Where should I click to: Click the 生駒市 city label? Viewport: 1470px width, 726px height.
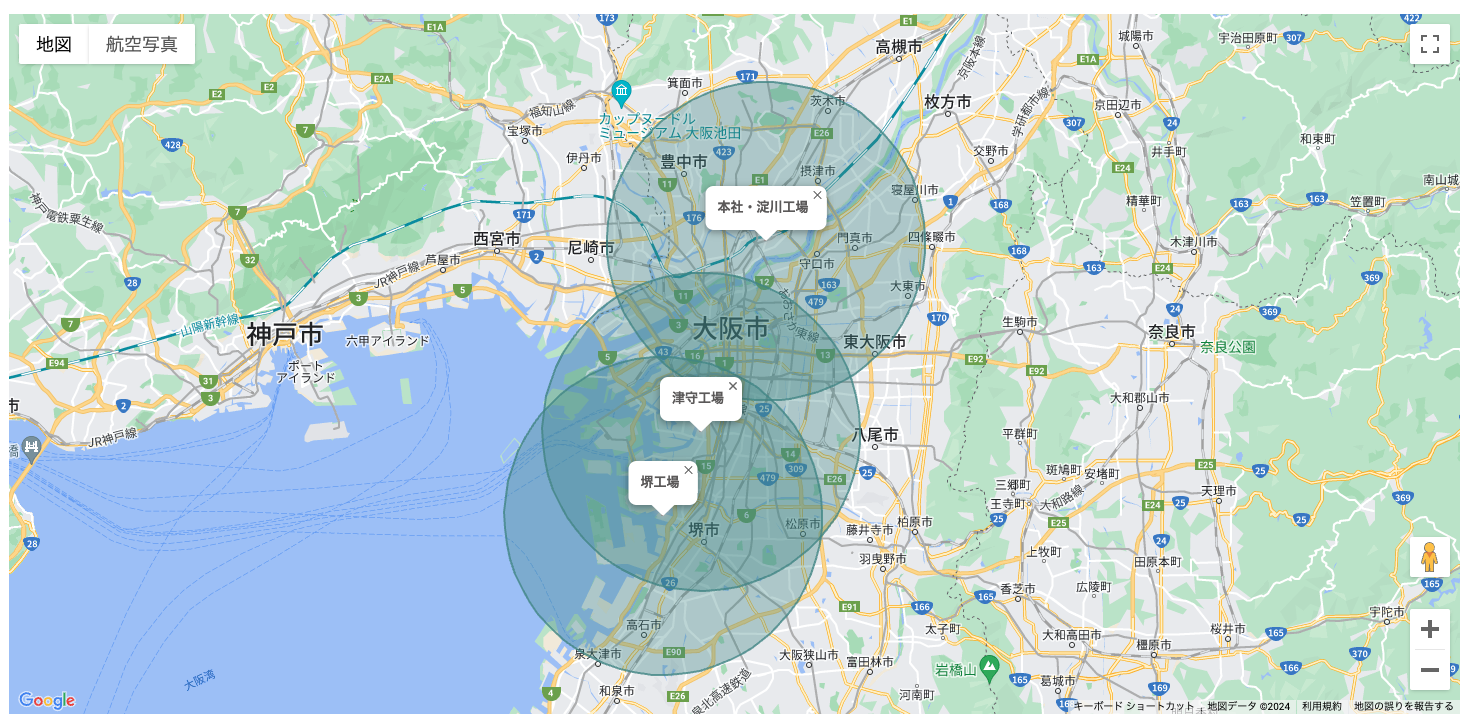click(x=1022, y=322)
